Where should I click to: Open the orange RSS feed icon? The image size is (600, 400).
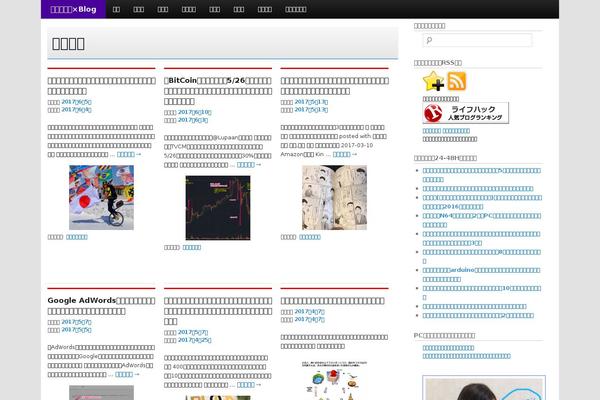tap(457, 81)
